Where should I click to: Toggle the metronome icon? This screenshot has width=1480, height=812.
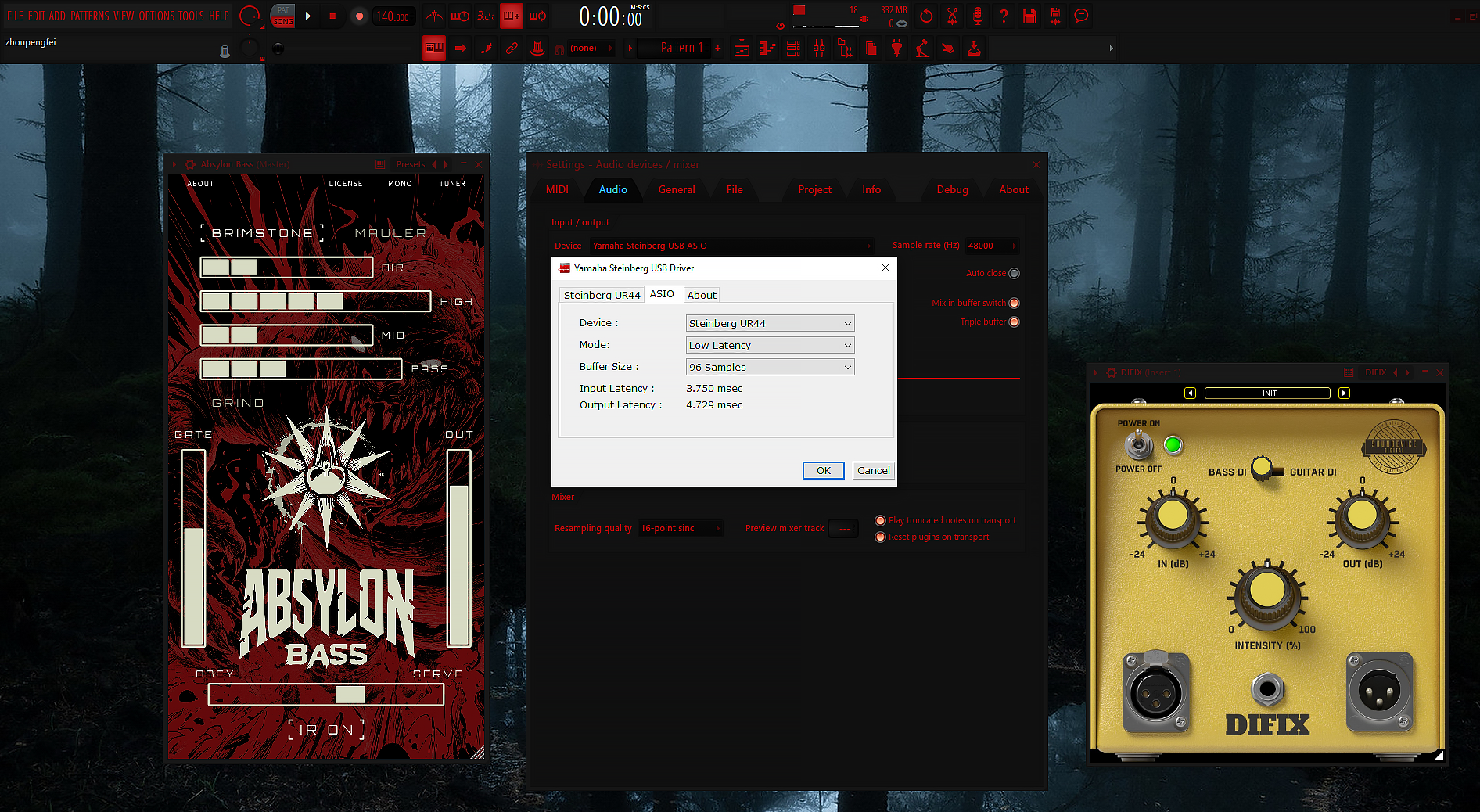click(434, 16)
